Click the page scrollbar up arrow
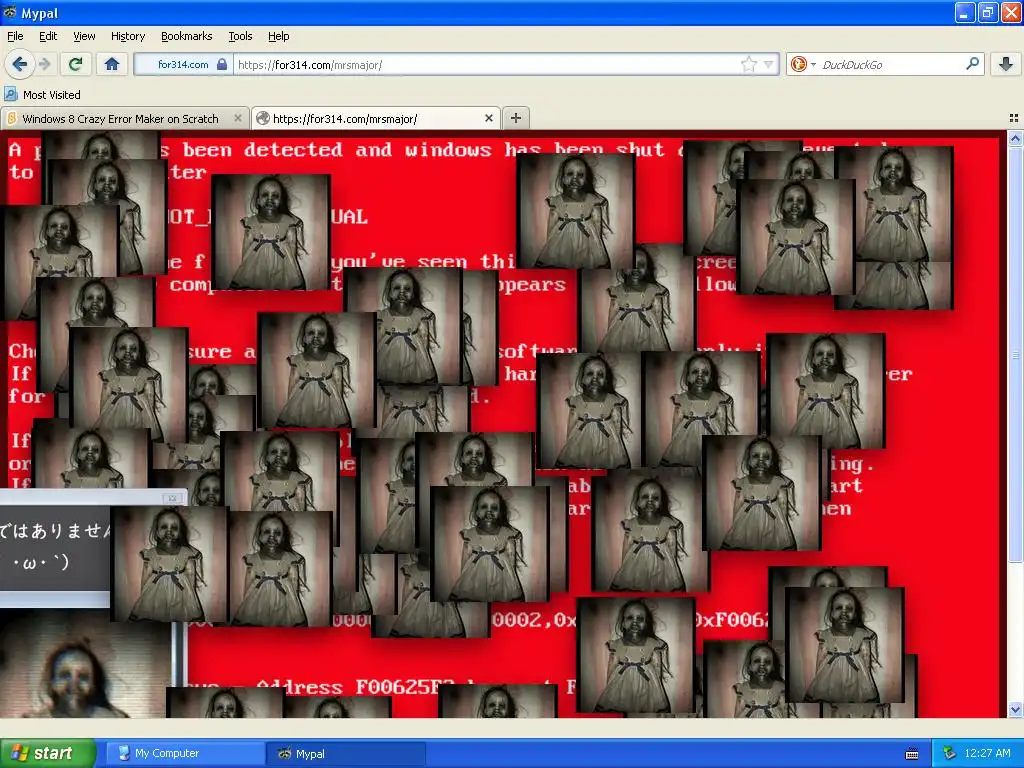 point(1015,138)
